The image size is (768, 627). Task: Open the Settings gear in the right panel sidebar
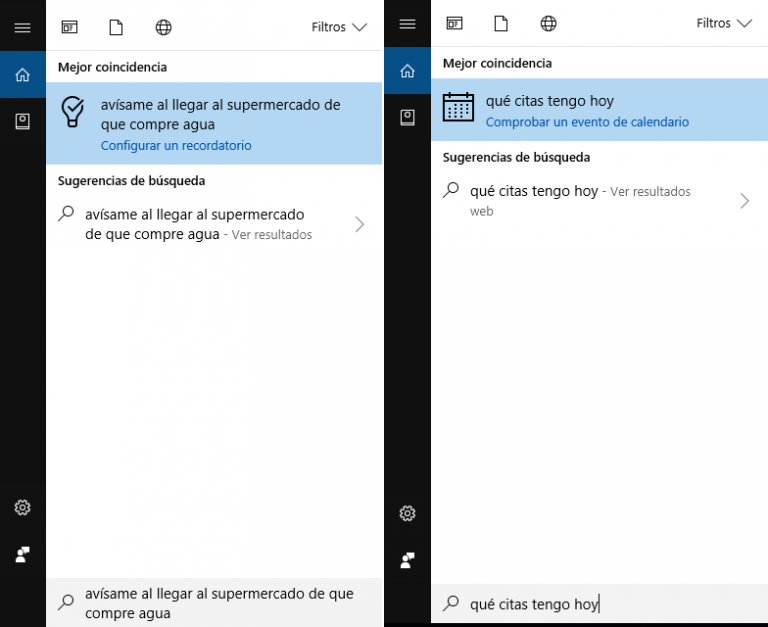407,513
